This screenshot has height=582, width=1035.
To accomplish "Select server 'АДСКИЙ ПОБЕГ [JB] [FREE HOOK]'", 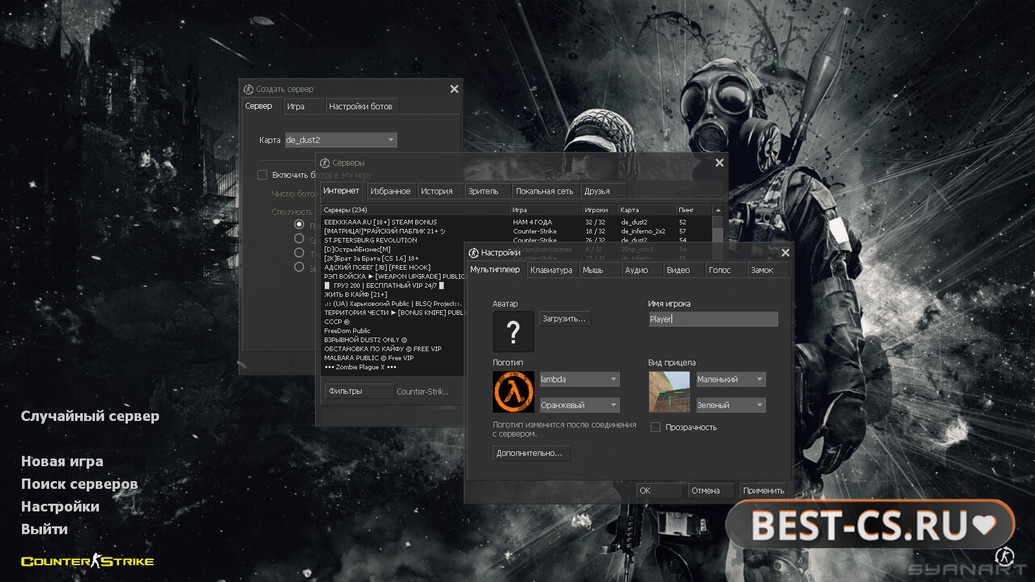I will click(x=393, y=268).
